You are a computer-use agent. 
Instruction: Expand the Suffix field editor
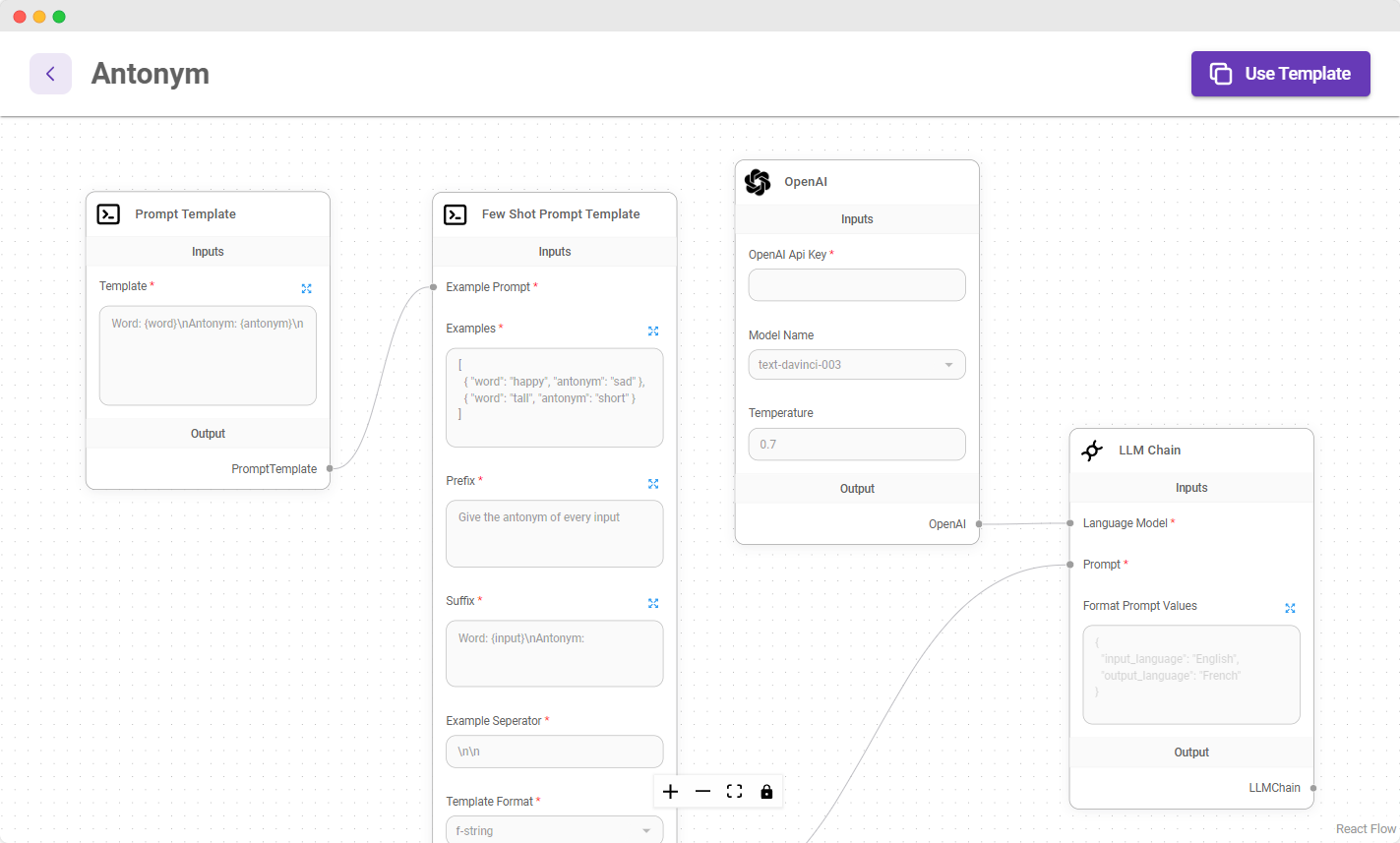click(653, 603)
